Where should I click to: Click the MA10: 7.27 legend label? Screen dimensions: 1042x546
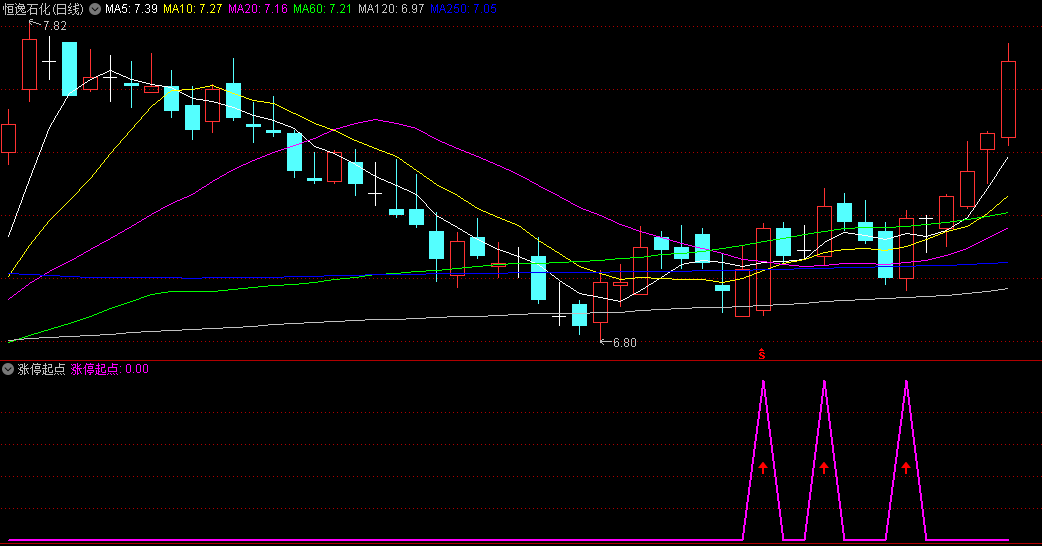click(193, 9)
